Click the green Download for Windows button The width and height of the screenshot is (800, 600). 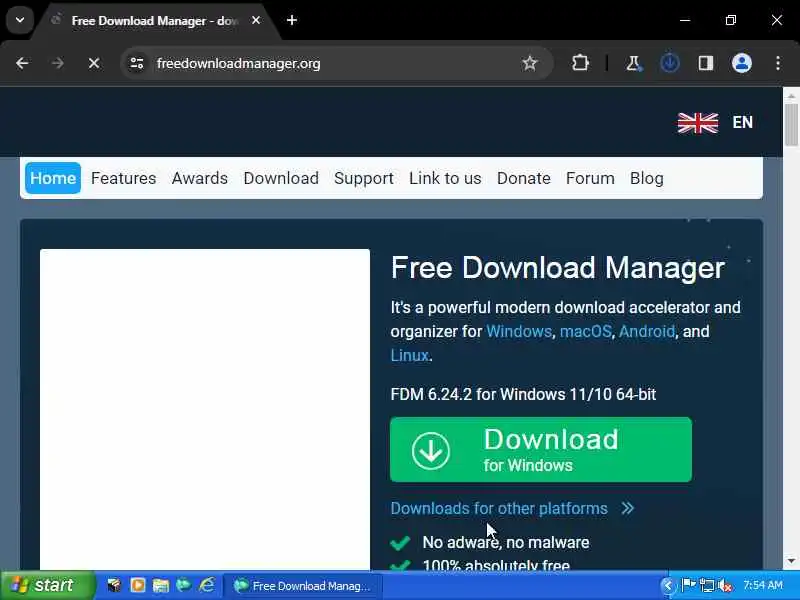[x=541, y=449]
